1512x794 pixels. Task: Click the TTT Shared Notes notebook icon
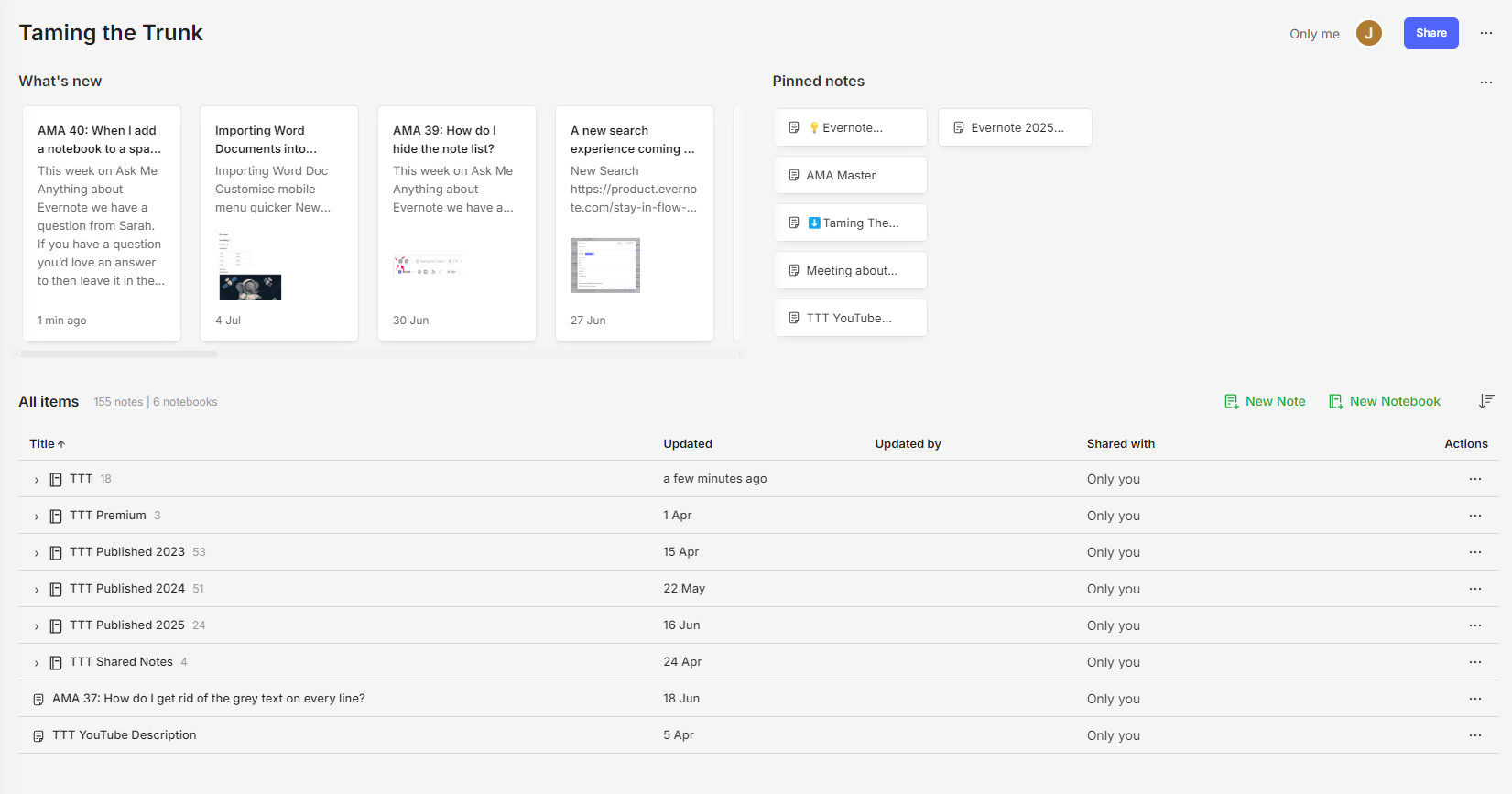tap(56, 662)
